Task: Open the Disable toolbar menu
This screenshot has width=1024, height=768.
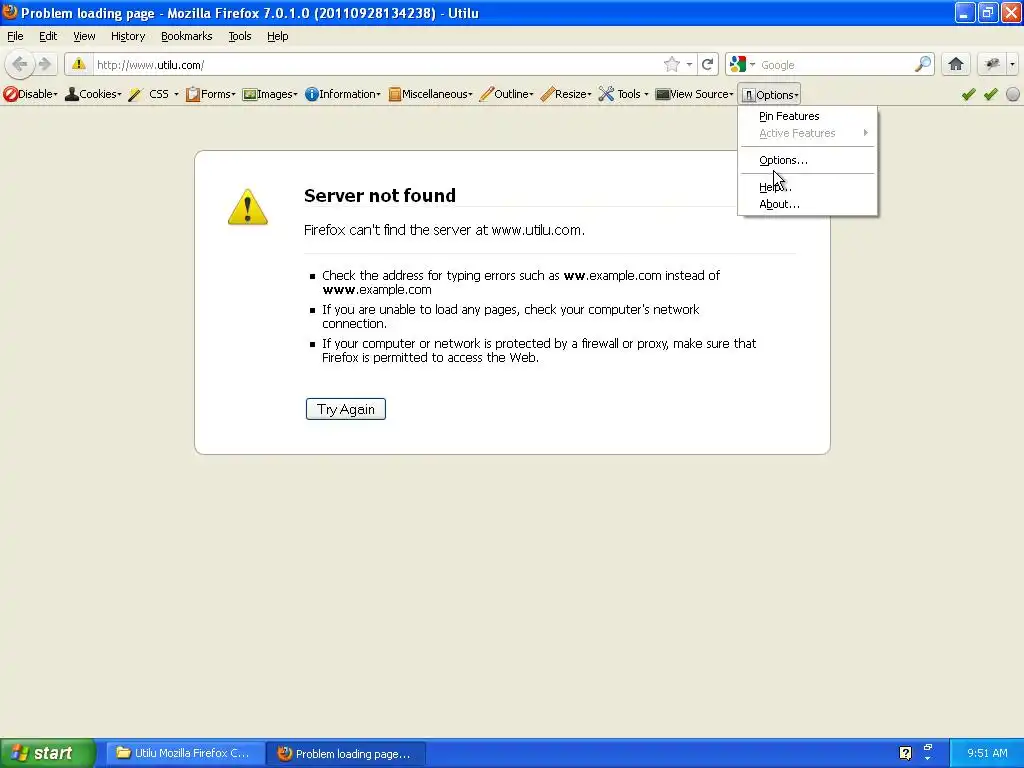Action: [30, 94]
